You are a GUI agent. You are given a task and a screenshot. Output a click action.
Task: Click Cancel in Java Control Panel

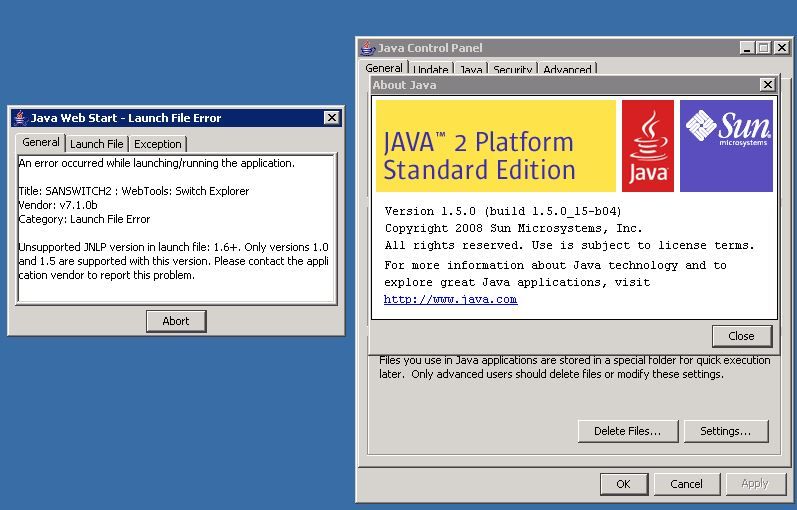[x=686, y=484]
